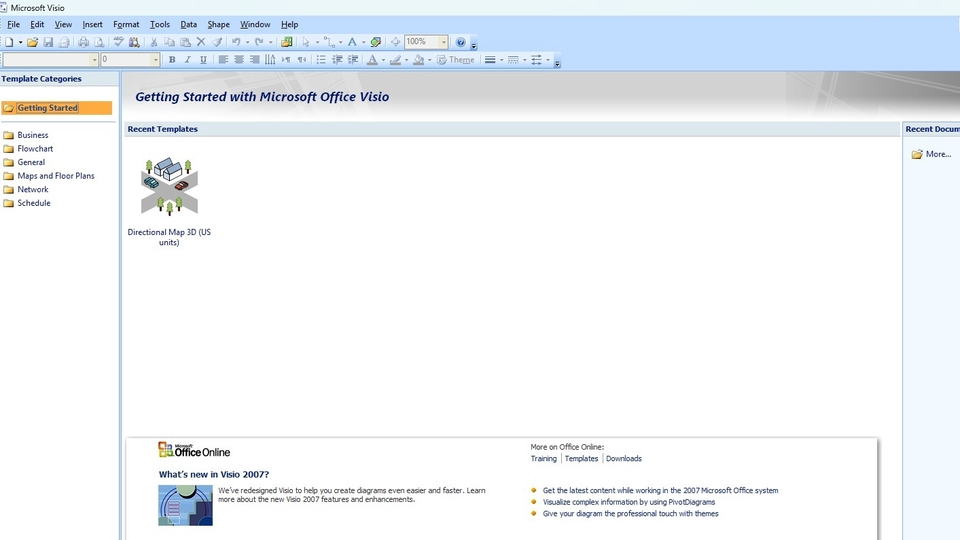
Task: Click More... under Recent Documents
Action: click(x=938, y=154)
